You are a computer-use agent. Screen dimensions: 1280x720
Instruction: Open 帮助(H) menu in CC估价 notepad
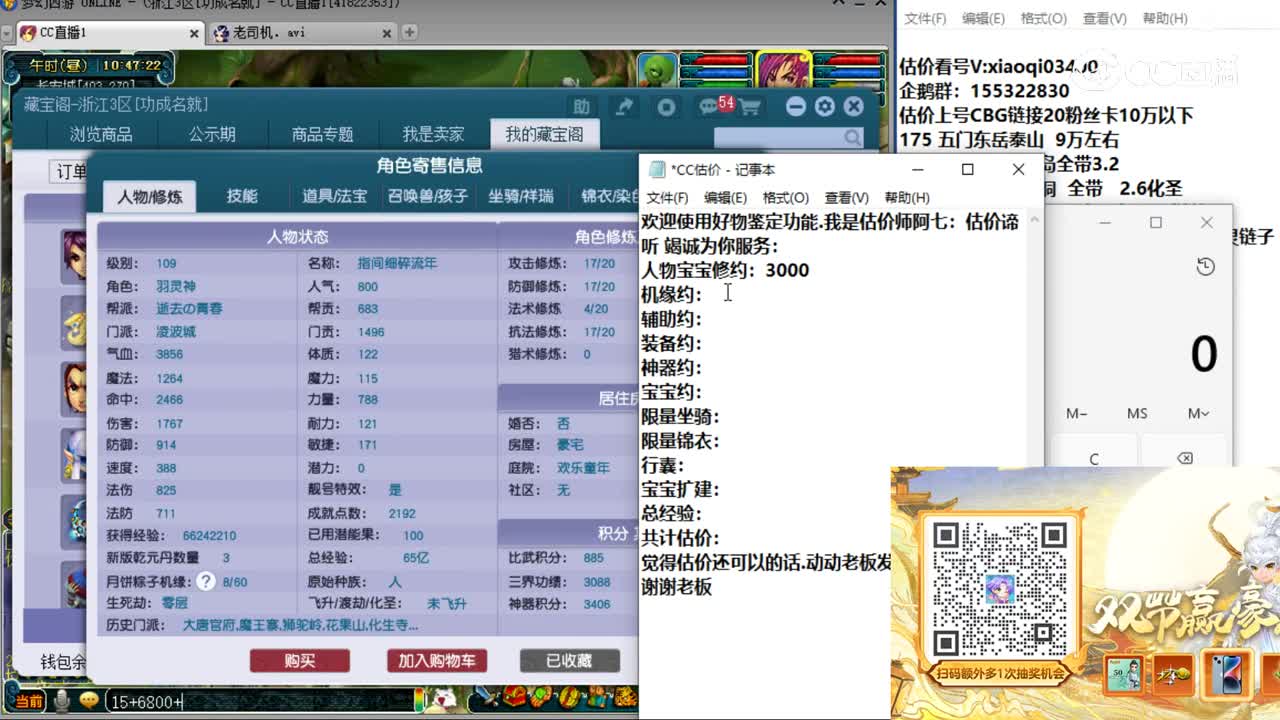(907, 198)
